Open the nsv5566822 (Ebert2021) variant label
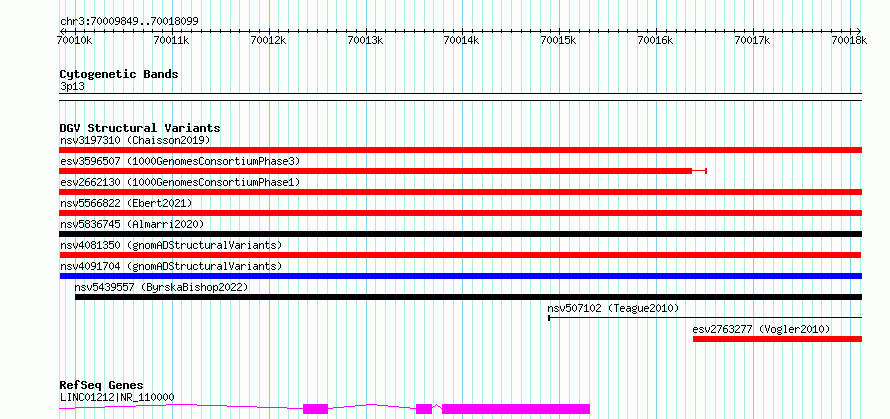 126,203
